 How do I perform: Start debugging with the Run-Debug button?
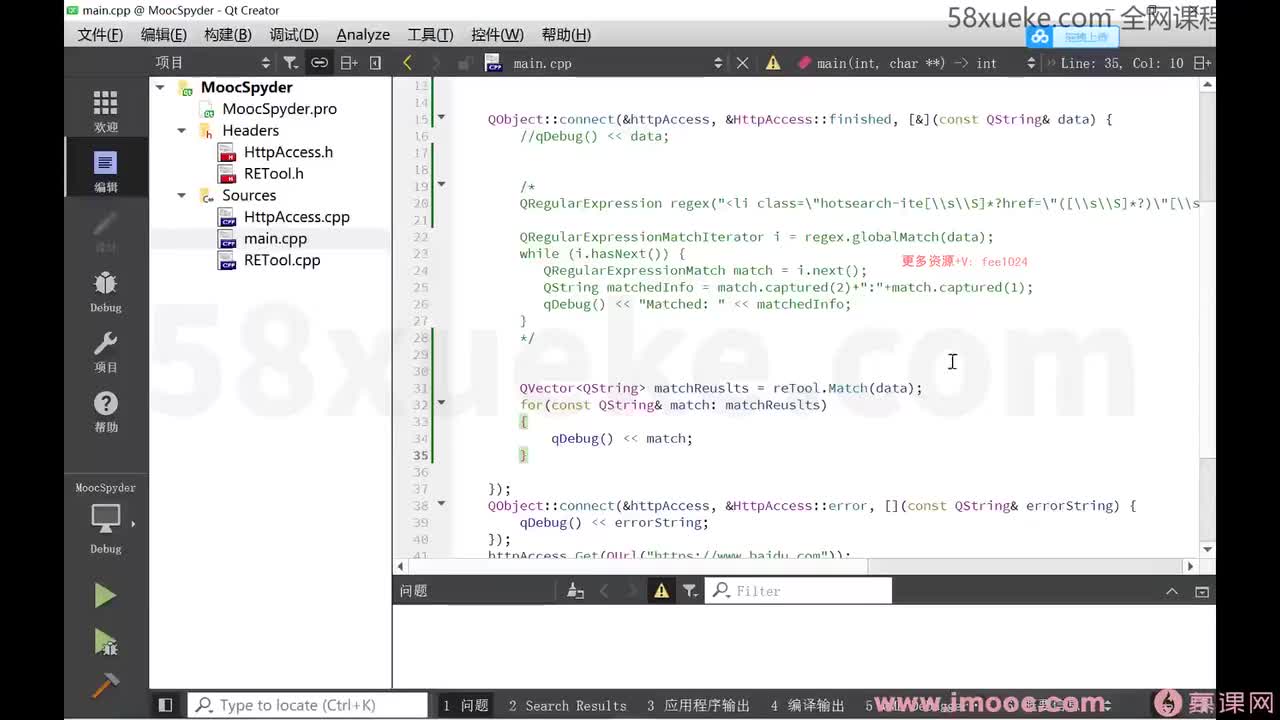click(105, 641)
